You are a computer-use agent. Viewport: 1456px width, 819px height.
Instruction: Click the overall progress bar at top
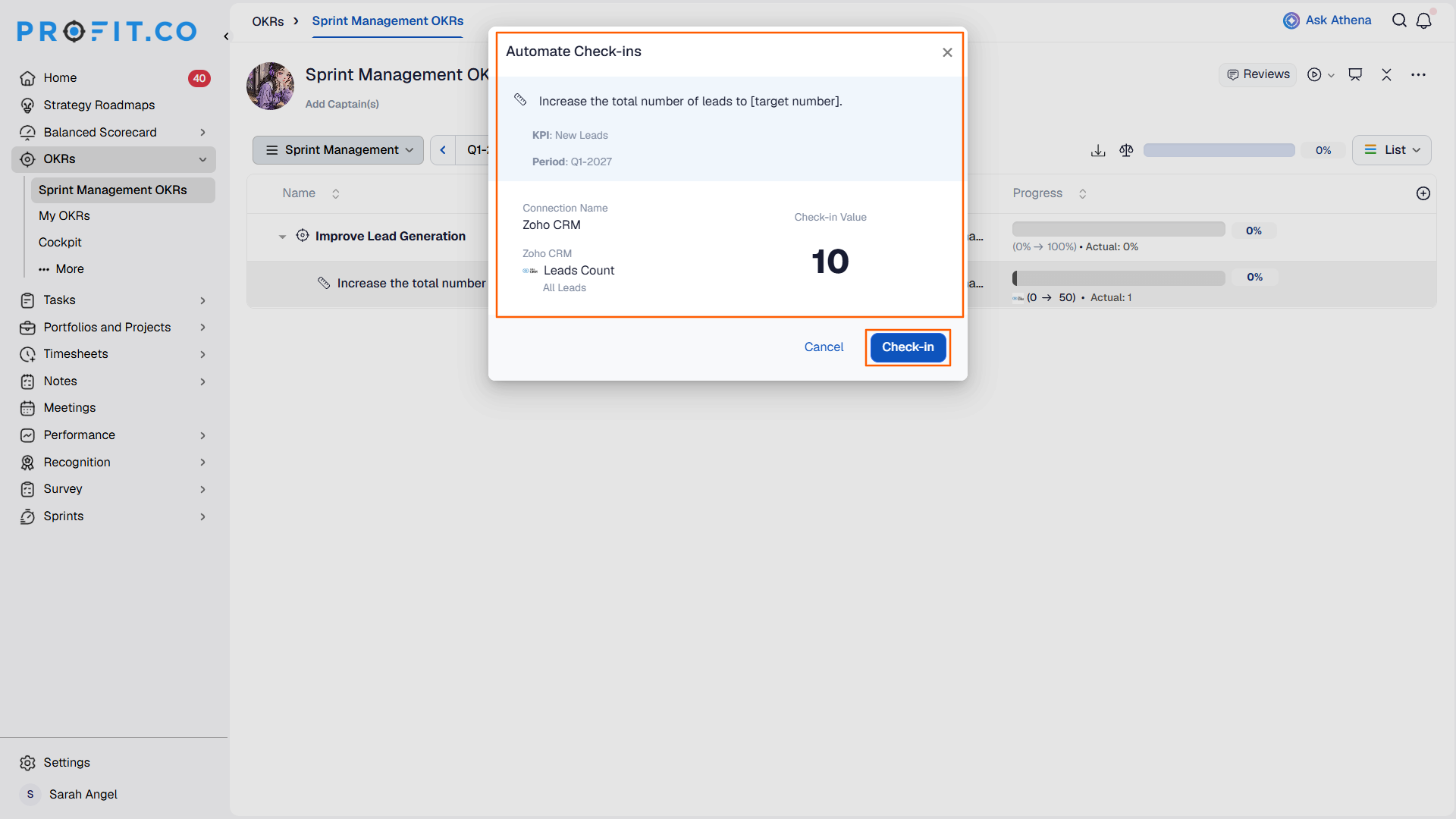[x=1219, y=150]
